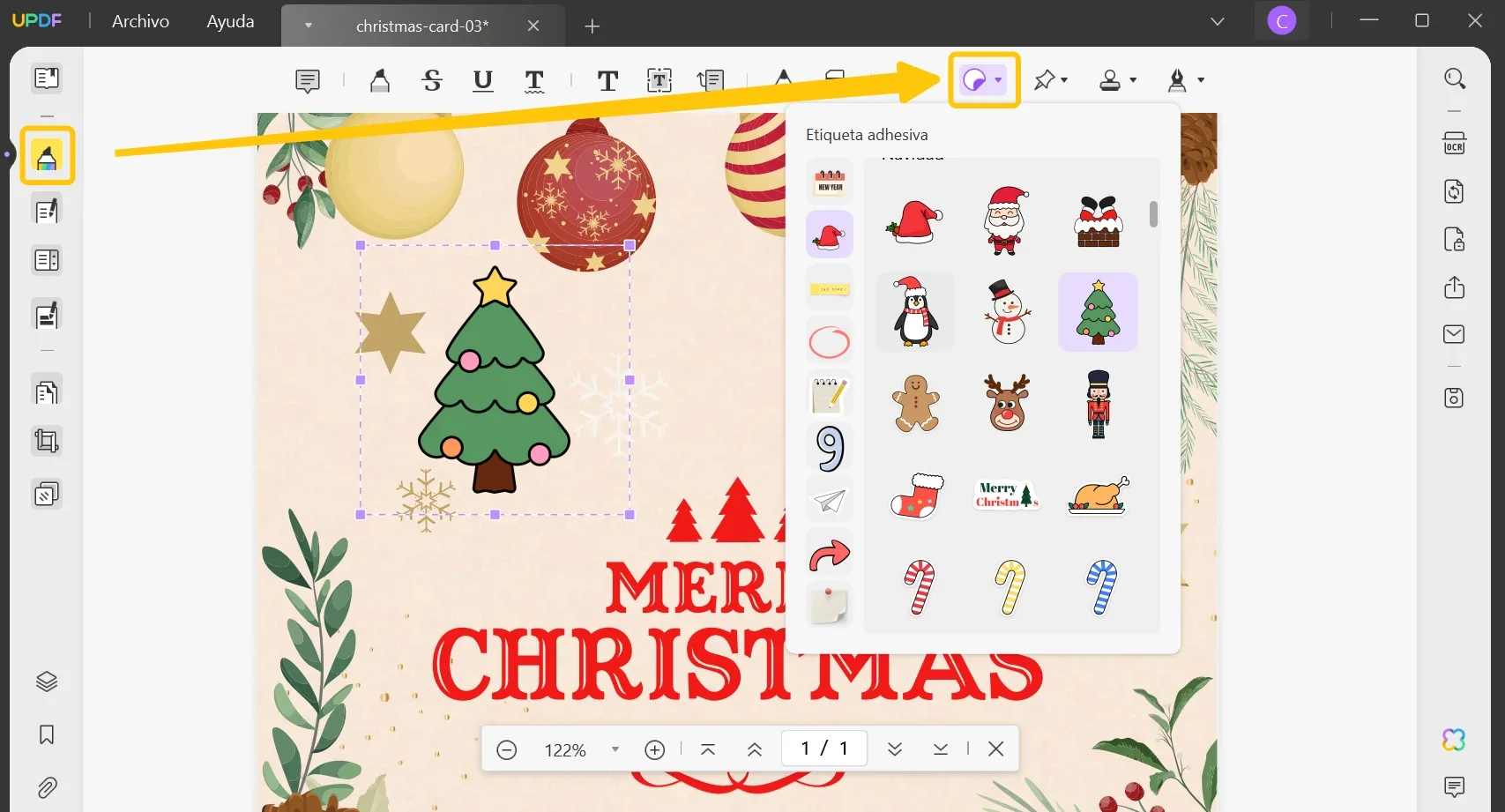The height and width of the screenshot is (812, 1505).
Task: Expand the tab list dropdown arrow
Action: (x=308, y=26)
